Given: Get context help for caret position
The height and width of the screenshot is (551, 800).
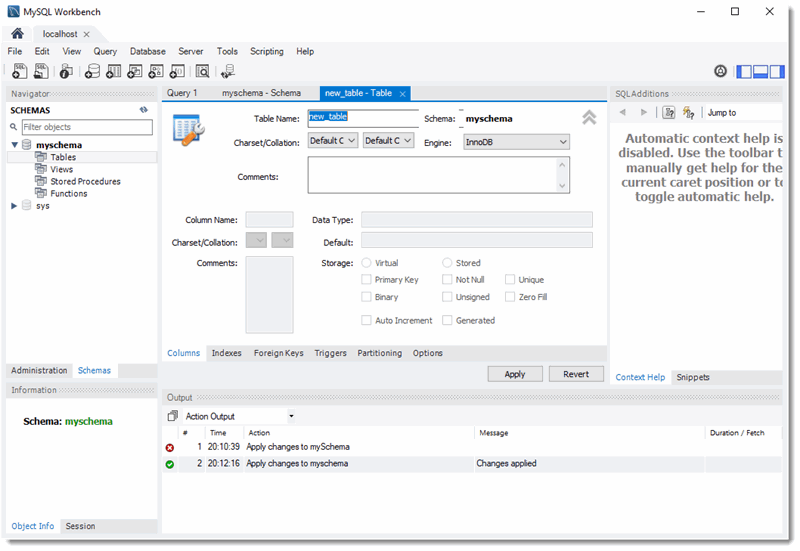Looking at the screenshot, I should (x=668, y=112).
